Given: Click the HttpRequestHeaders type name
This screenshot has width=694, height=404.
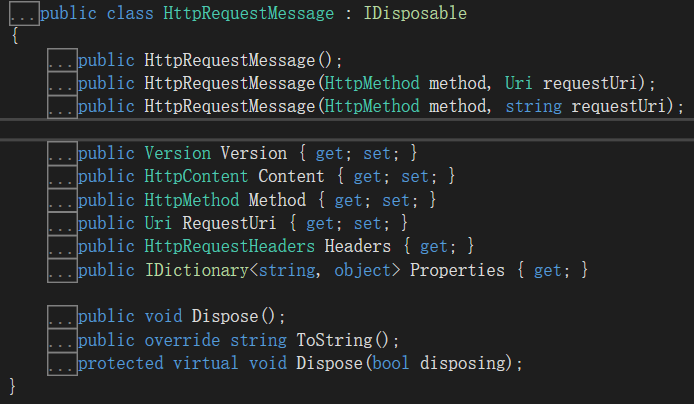Looking at the screenshot, I should (230, 246).
